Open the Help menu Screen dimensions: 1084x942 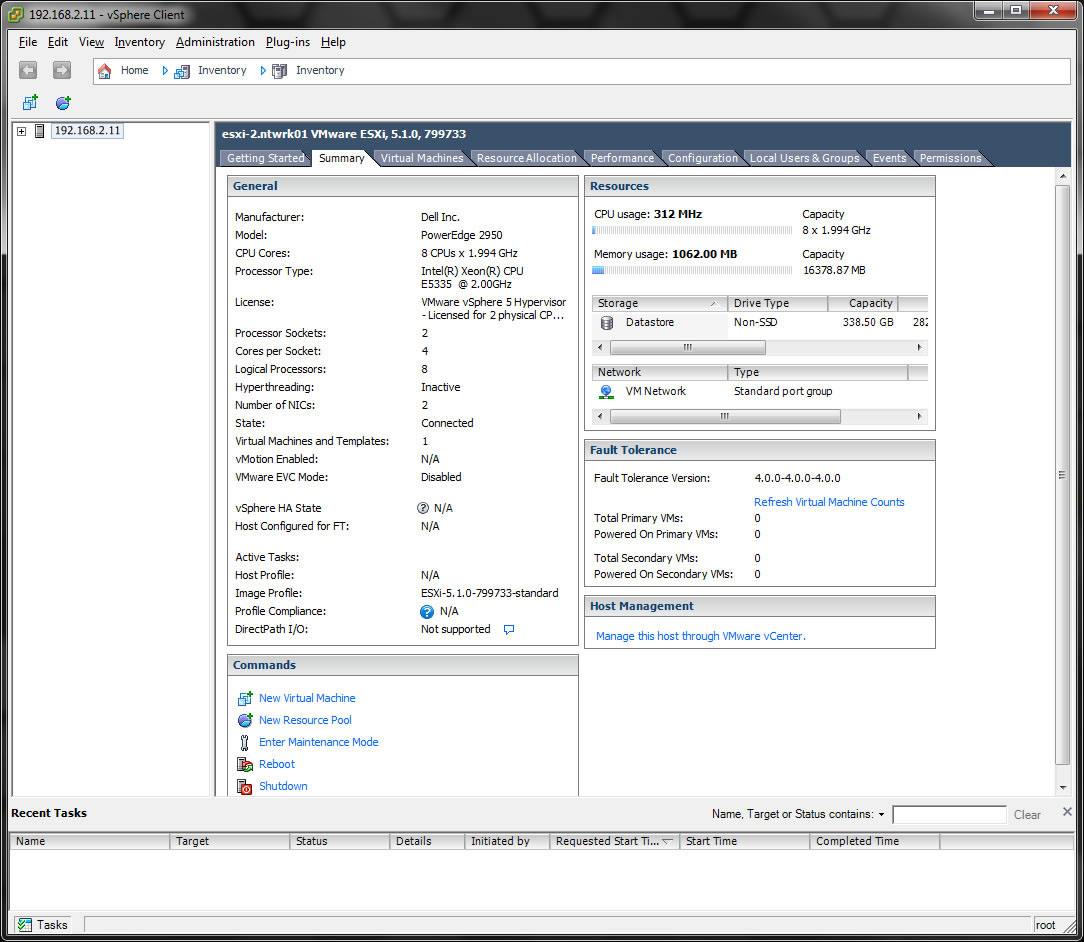(x=333, y=42)
